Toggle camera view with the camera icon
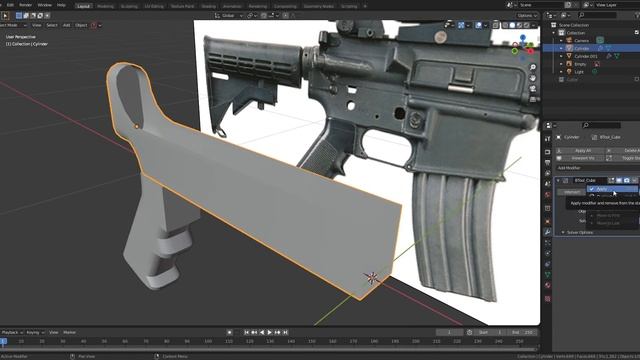This screenshot has height=360, width=640. pyautogui.click(x=533, y=88)
